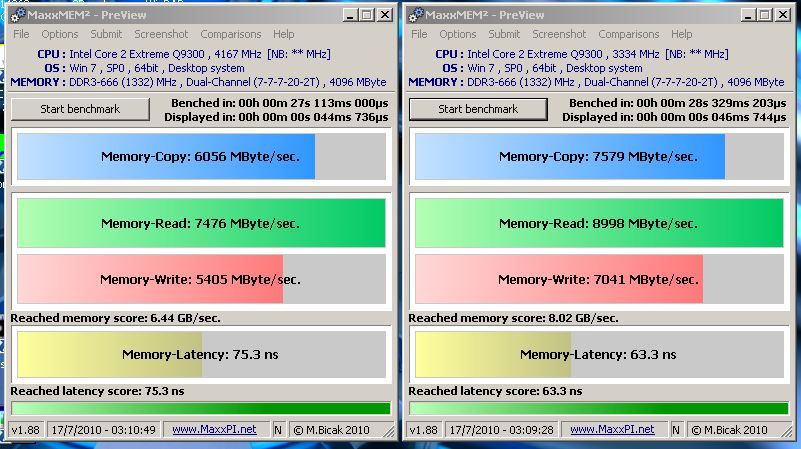Click the gear app icon in right title bar
Viewport: 801px width, 449px height.
(x=416, y=15)
